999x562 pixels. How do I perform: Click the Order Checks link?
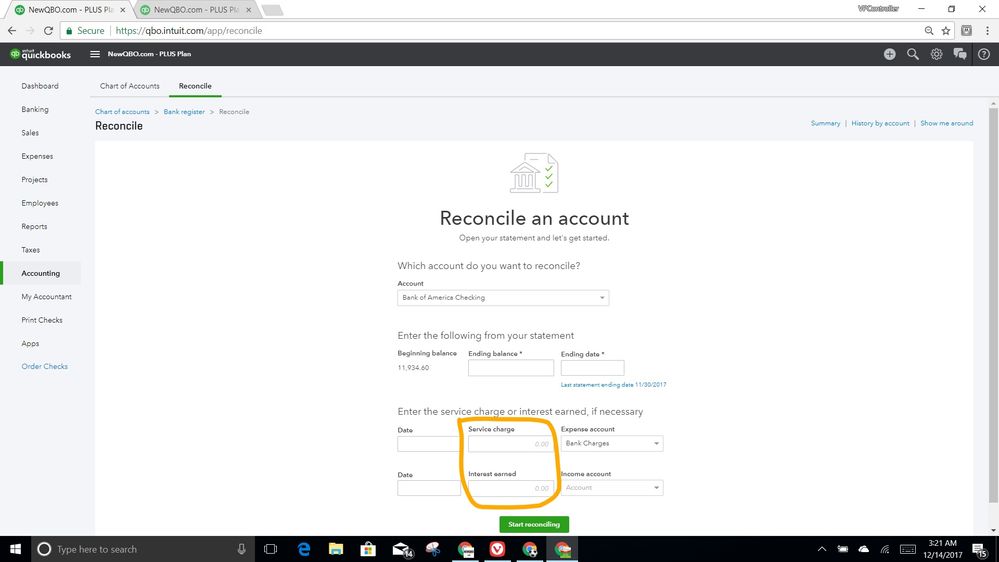pos(45,366)
